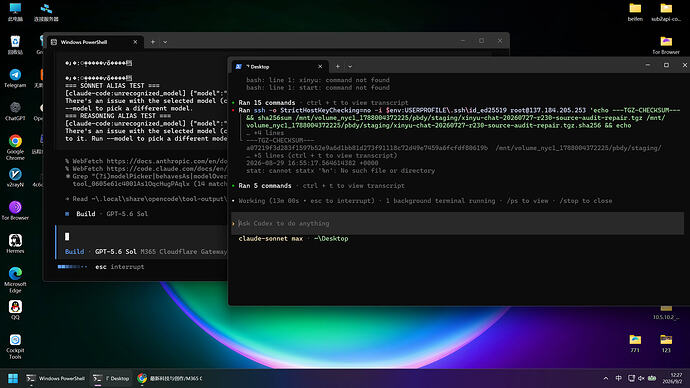Viewport: 690px width, 388px height.
Task: Launch Microsoft Edge from the desktop
Action: [x=15, y=279]
